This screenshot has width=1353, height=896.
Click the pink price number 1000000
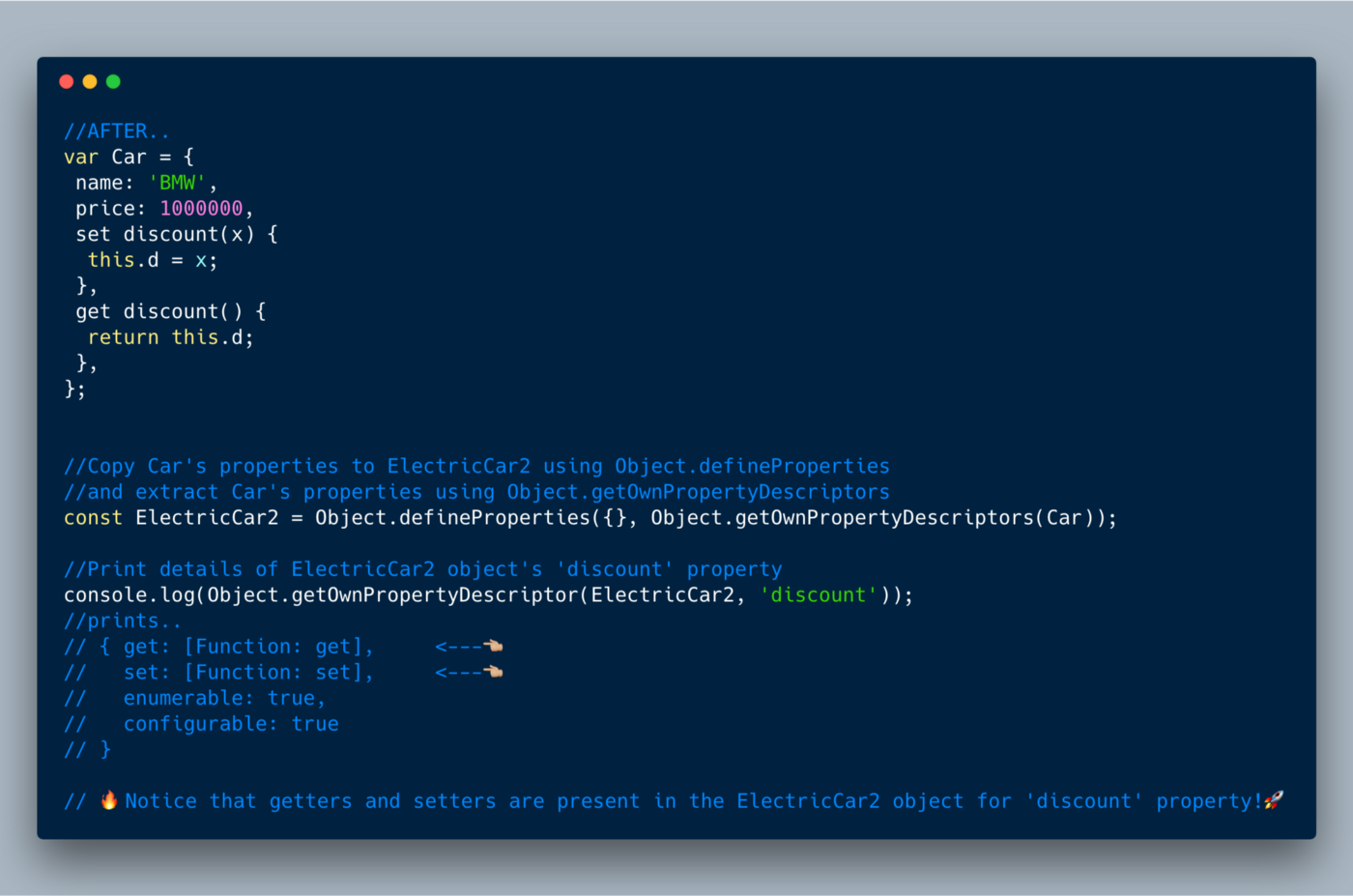click(201, 209)
